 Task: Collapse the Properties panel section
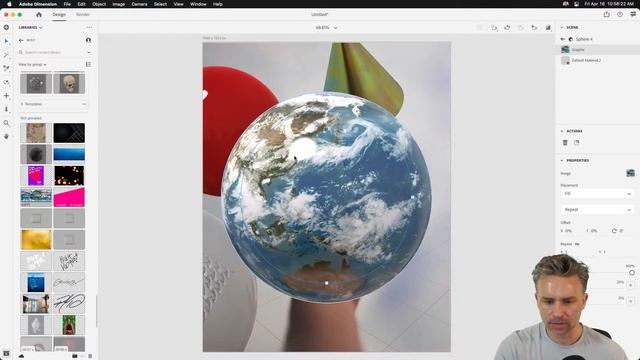pos(562,160)
